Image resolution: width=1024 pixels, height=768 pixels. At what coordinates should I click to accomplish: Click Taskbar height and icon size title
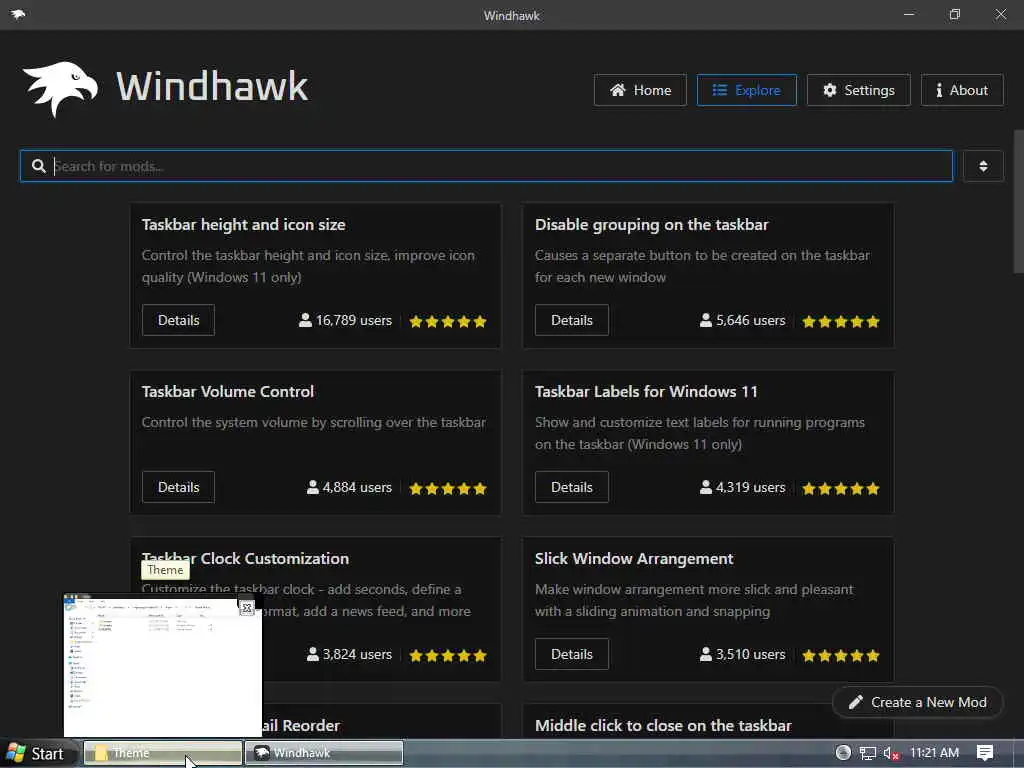(x=244, y=225)
